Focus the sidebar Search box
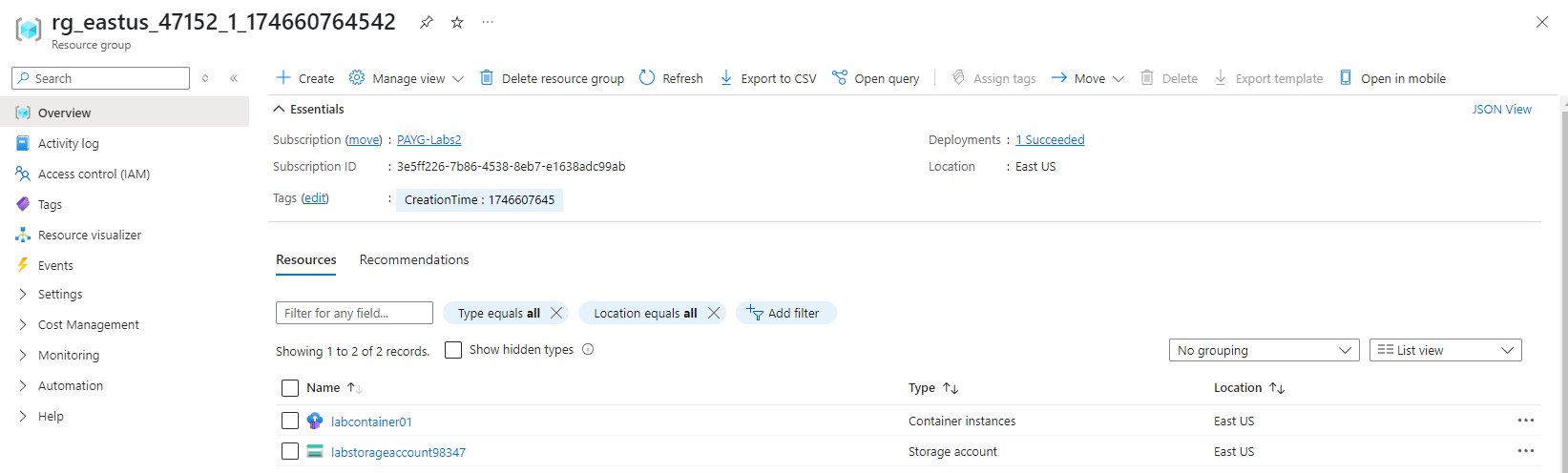The image size is (1568, 473). pyautogui.click(x=100, y=78)
